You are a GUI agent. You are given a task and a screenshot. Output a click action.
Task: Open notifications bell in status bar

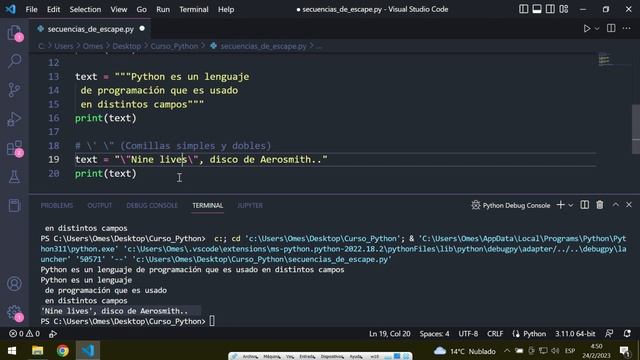(627, 334)
